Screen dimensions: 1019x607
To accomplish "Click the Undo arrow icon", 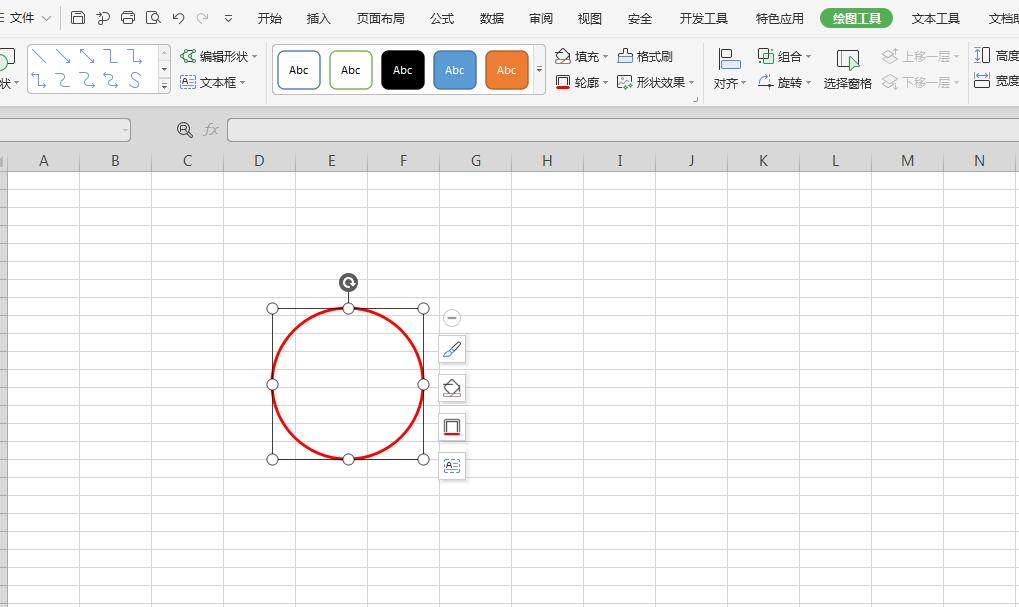I will pyautogui.click(x=179, y=18).
